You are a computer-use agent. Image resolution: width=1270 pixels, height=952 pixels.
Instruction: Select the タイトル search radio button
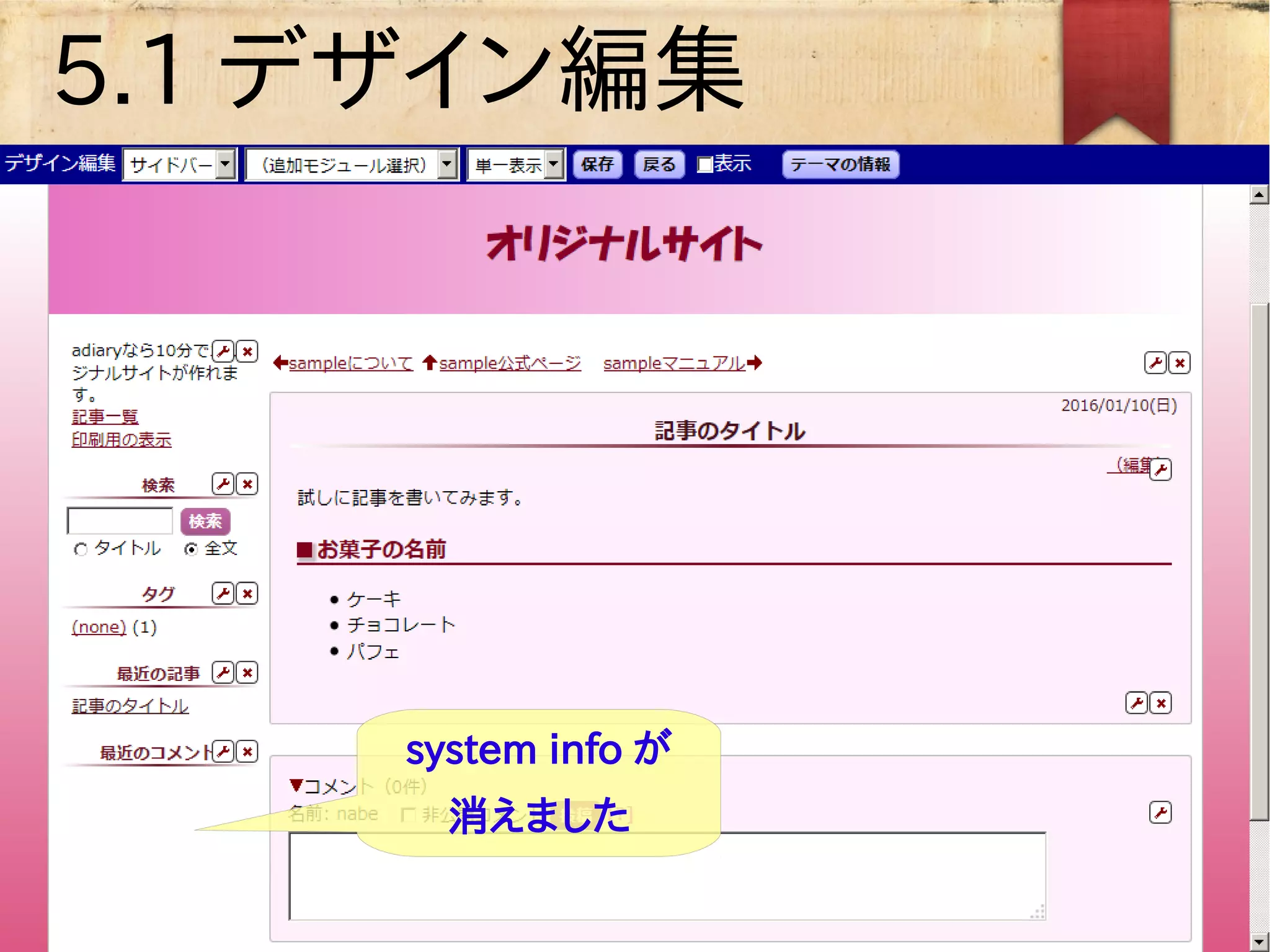click(x=81, y=549)
